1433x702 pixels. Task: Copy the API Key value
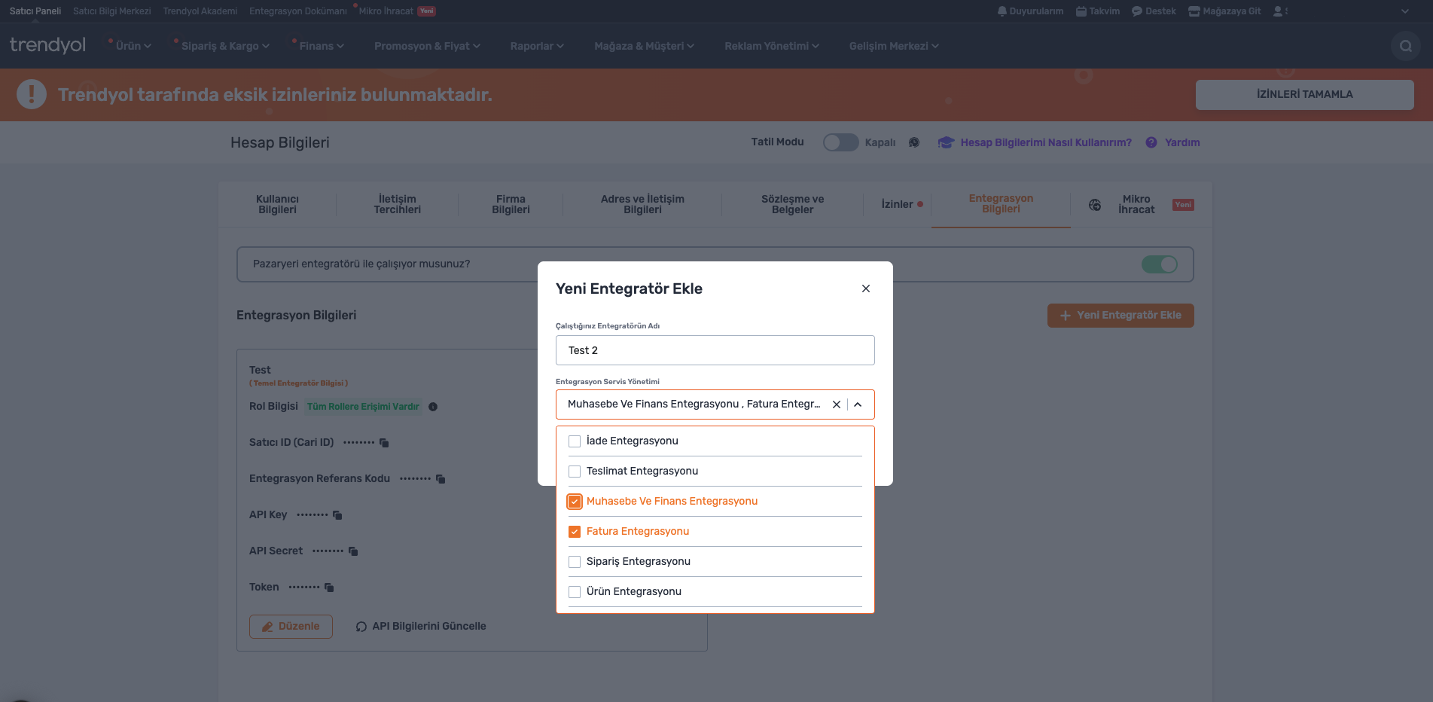[337, 515]
